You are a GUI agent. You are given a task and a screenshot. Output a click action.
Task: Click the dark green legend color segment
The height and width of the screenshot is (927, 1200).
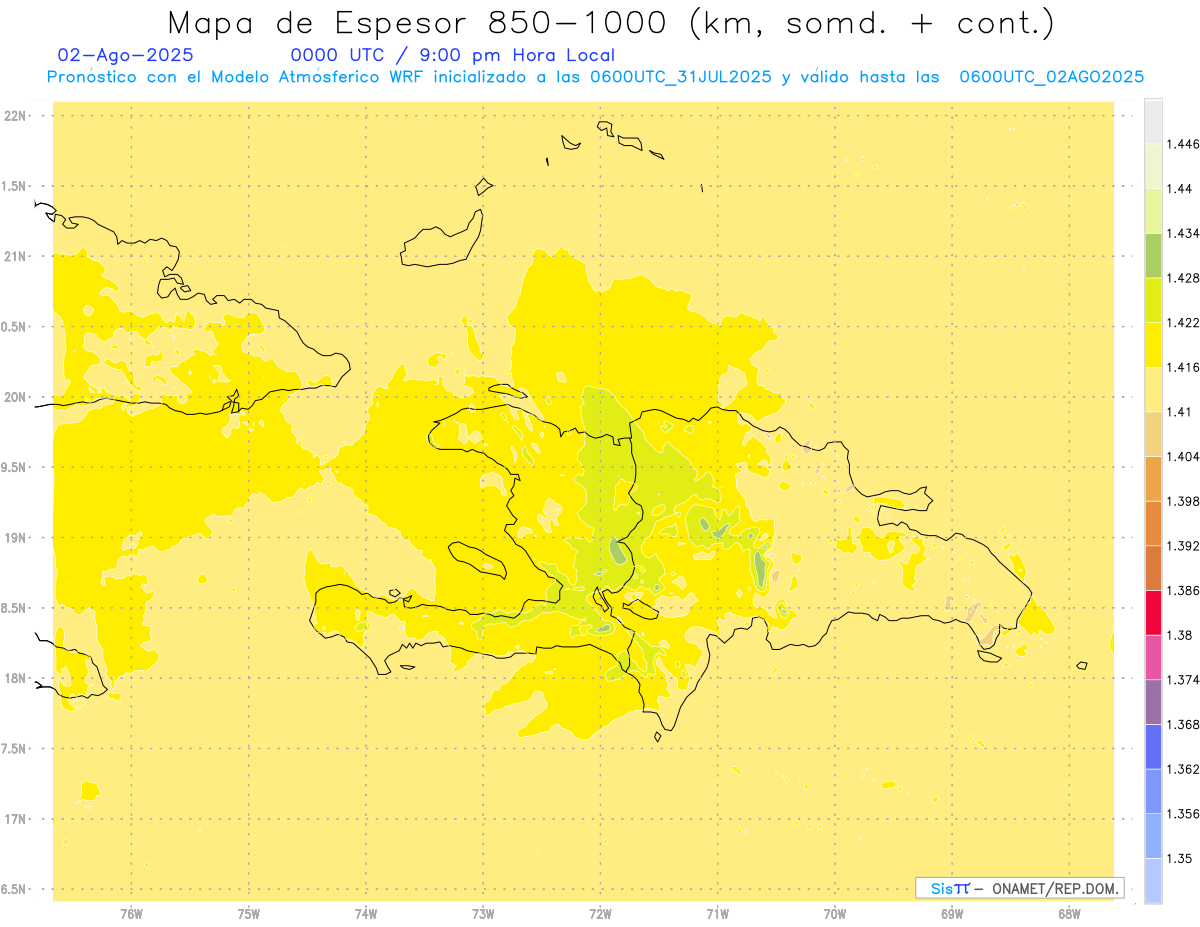(1153, 255)
